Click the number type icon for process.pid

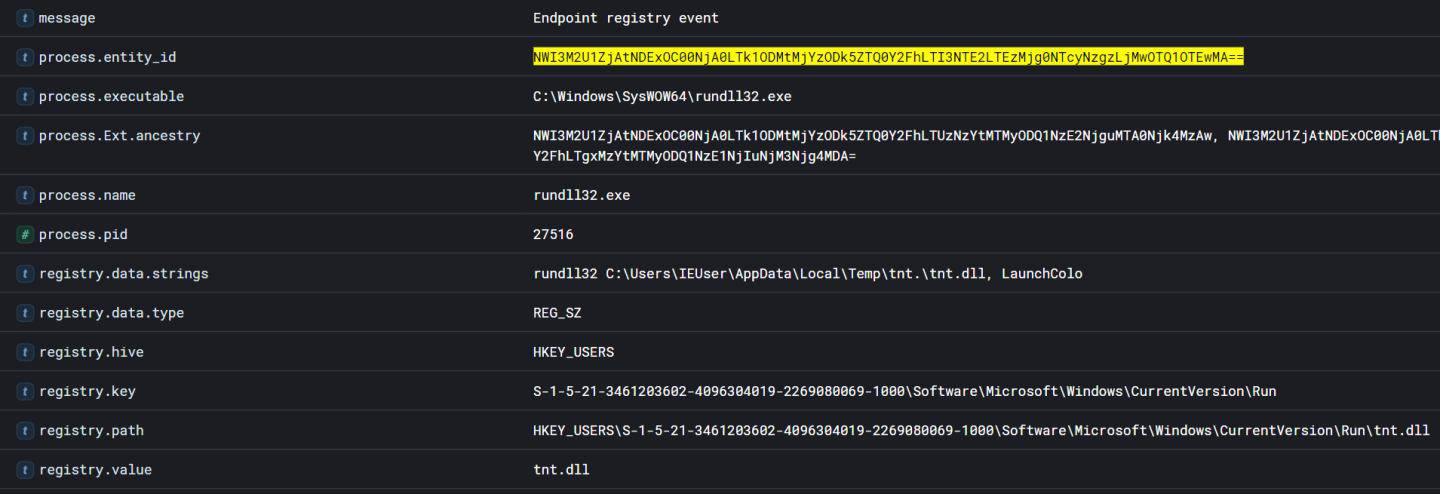pyautogui.click(x=25, y=235)
